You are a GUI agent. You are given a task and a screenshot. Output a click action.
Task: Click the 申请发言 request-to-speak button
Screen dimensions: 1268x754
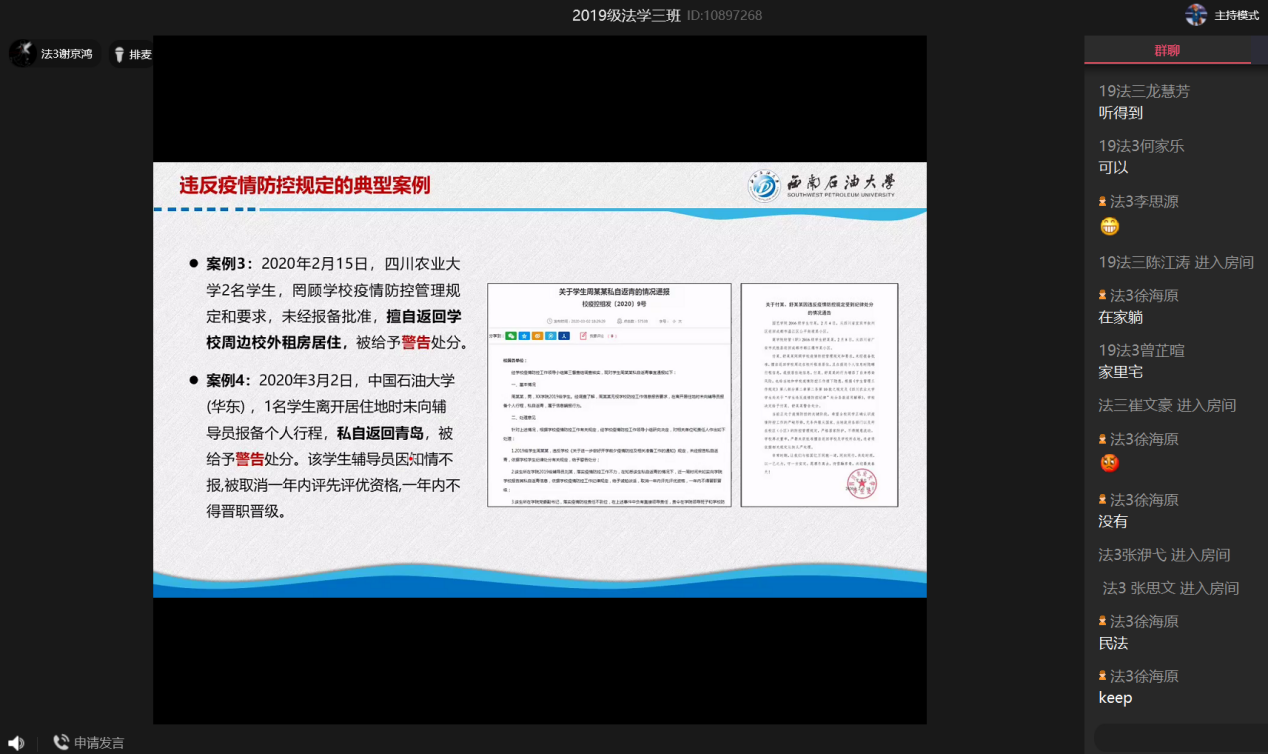pyautogui.click(x=89, y=743)
